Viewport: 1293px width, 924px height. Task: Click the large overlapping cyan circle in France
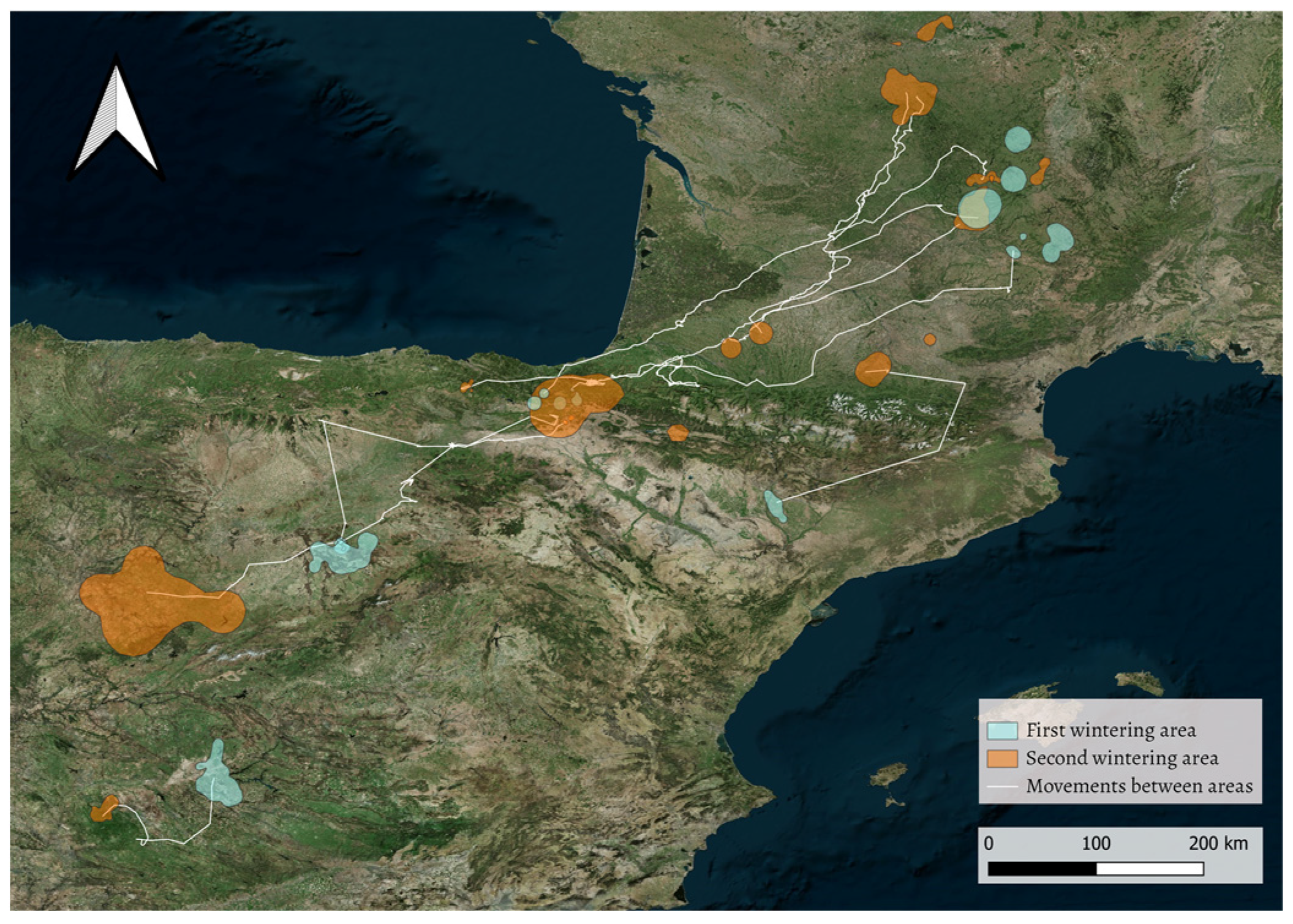pyautogui.click(x=980, y=207)
